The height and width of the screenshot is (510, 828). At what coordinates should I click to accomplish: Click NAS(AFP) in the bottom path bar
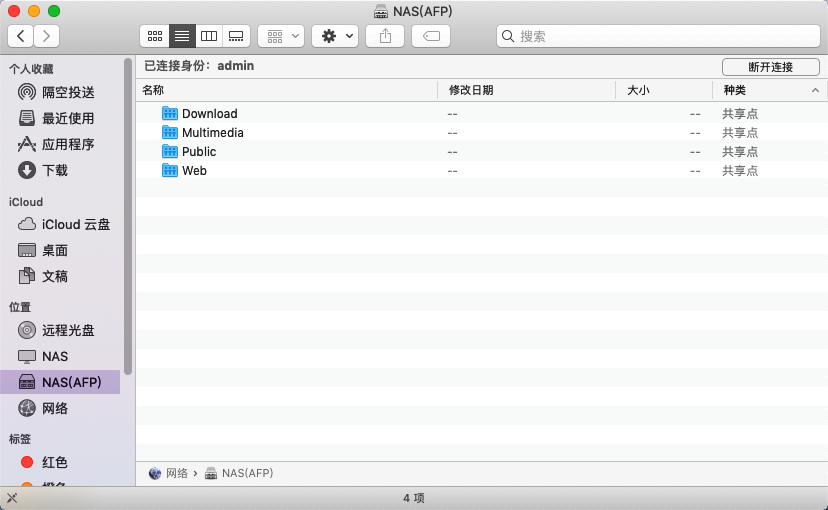tap(248, 473)
